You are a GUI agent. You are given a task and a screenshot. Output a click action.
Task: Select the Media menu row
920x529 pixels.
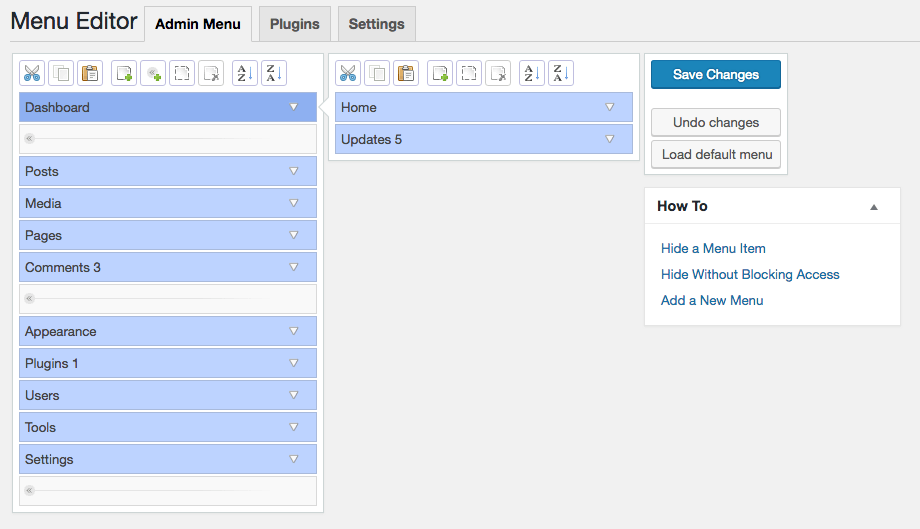[168, 203]
